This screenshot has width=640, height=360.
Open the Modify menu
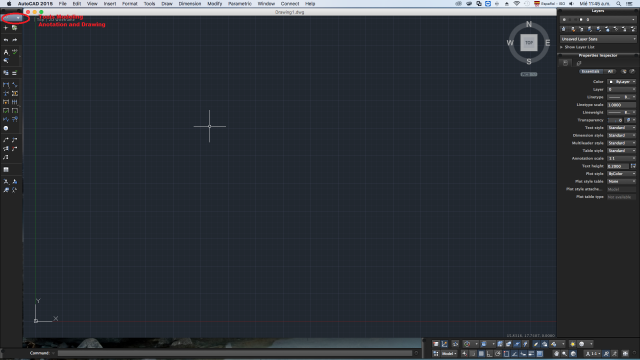(215, 4)
